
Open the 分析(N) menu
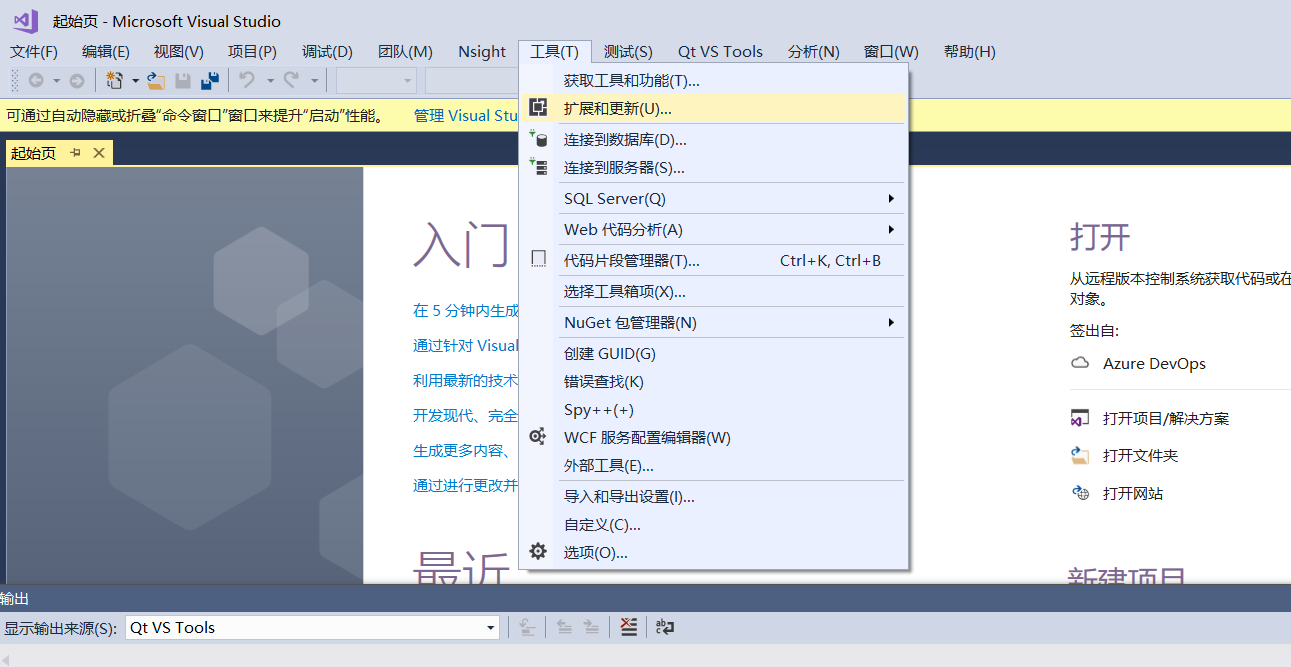click(814, 52)
